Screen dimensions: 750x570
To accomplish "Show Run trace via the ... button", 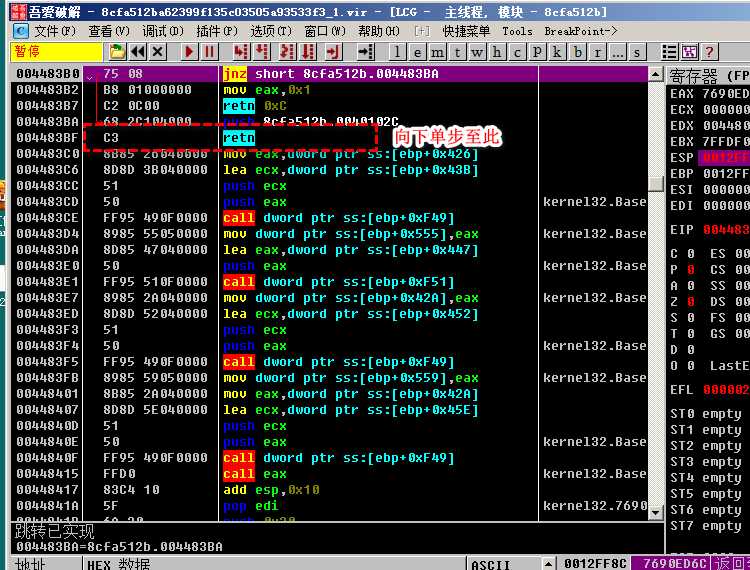I will (x=618, y=52).
